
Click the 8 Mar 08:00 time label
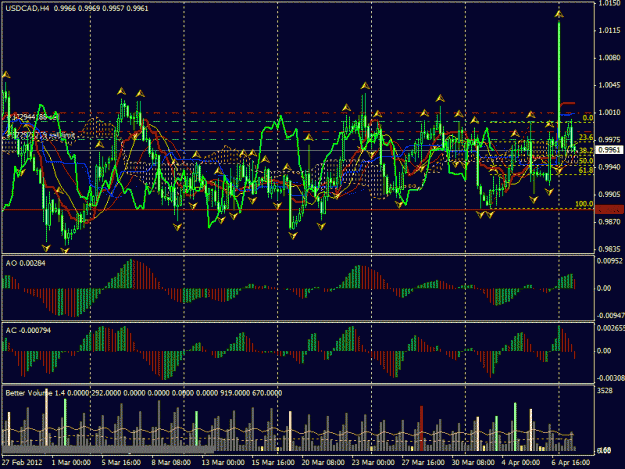click(x=171, y=463)
